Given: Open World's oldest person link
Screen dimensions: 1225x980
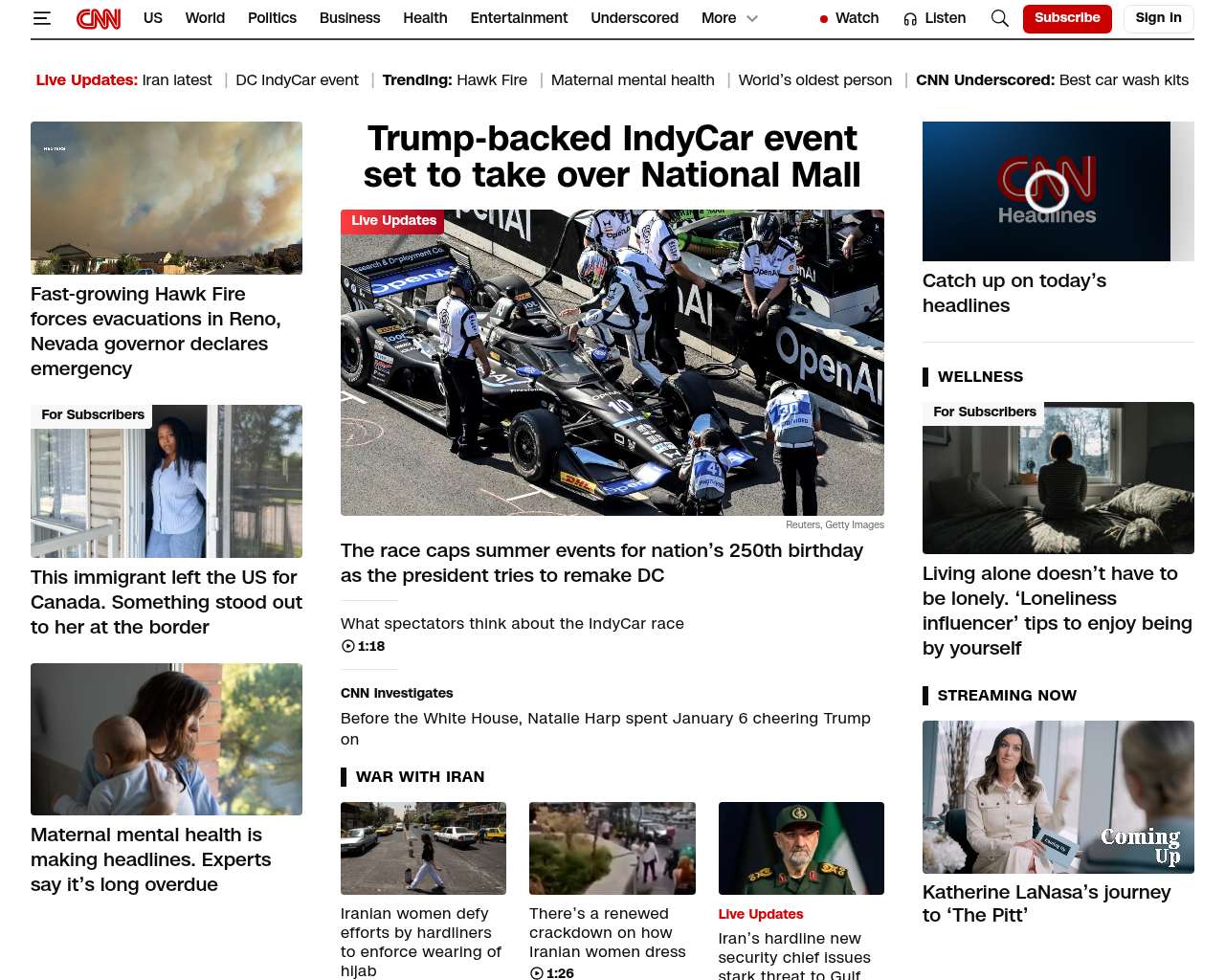Looking at the screenshot, I should tap(815, 80).
